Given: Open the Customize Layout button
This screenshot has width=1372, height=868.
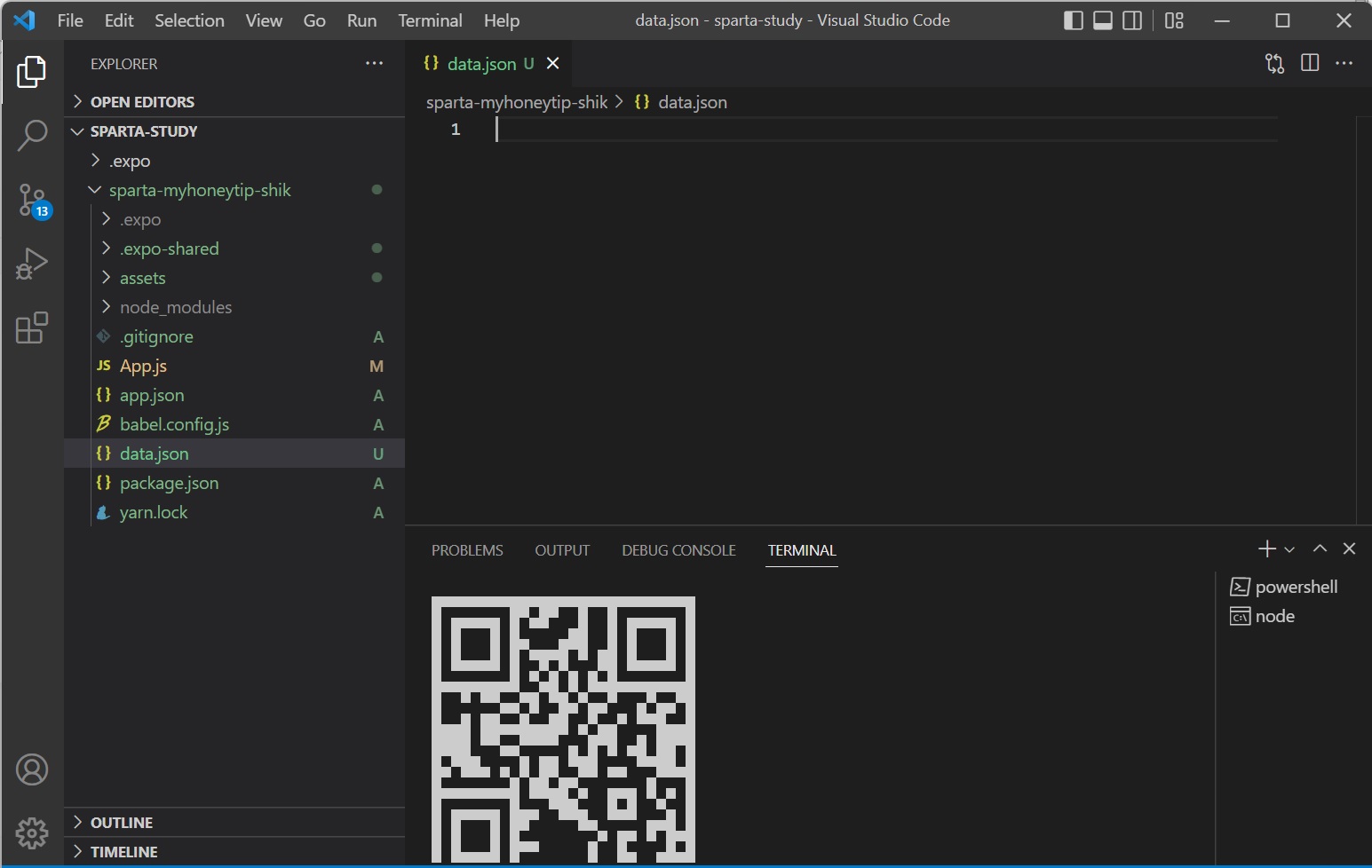Looking at the screenshot, I should coord(1174,20).
